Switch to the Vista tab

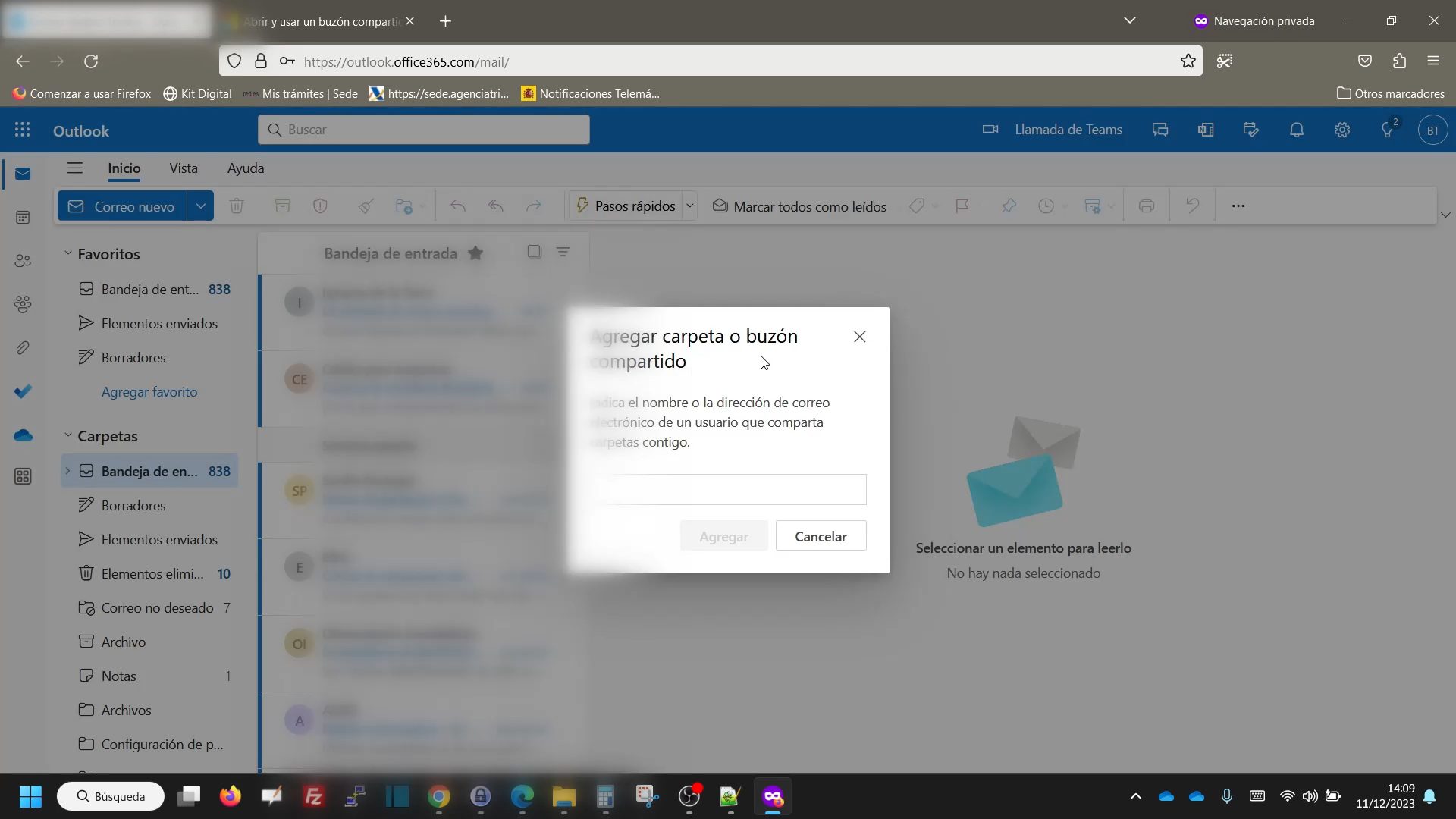(184, 168)
